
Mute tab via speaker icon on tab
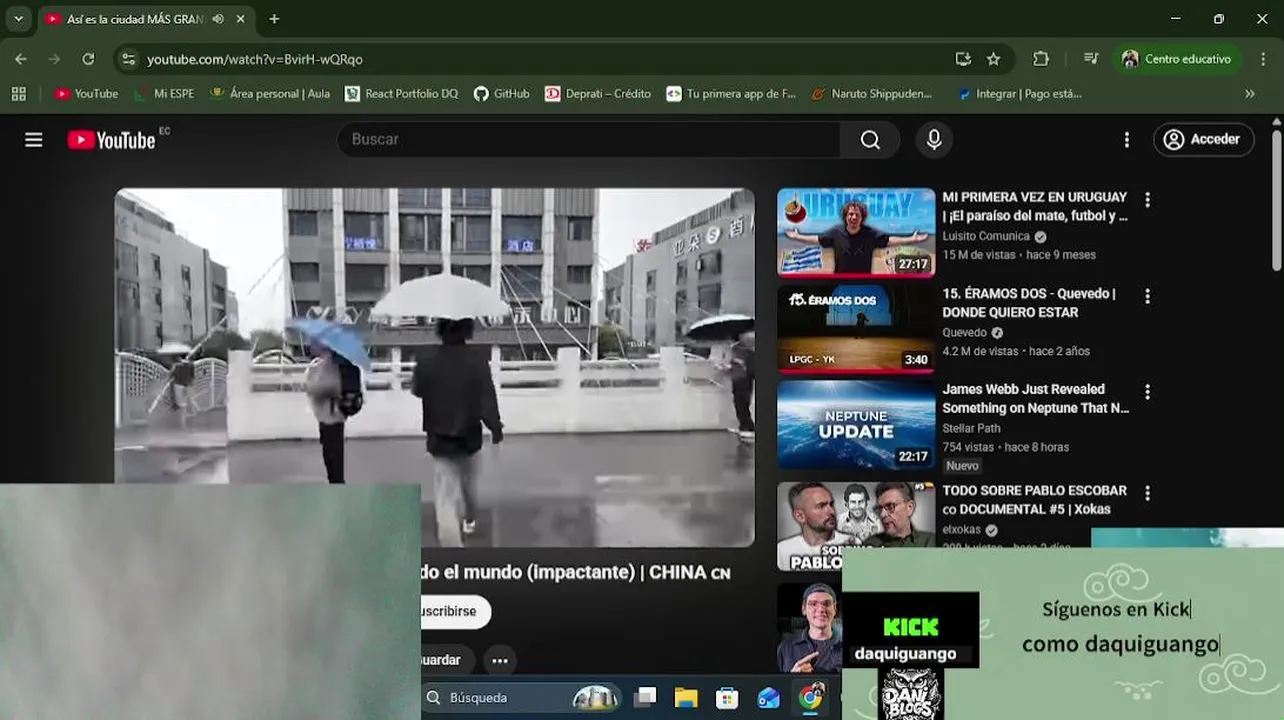click(x=218, y=19)
